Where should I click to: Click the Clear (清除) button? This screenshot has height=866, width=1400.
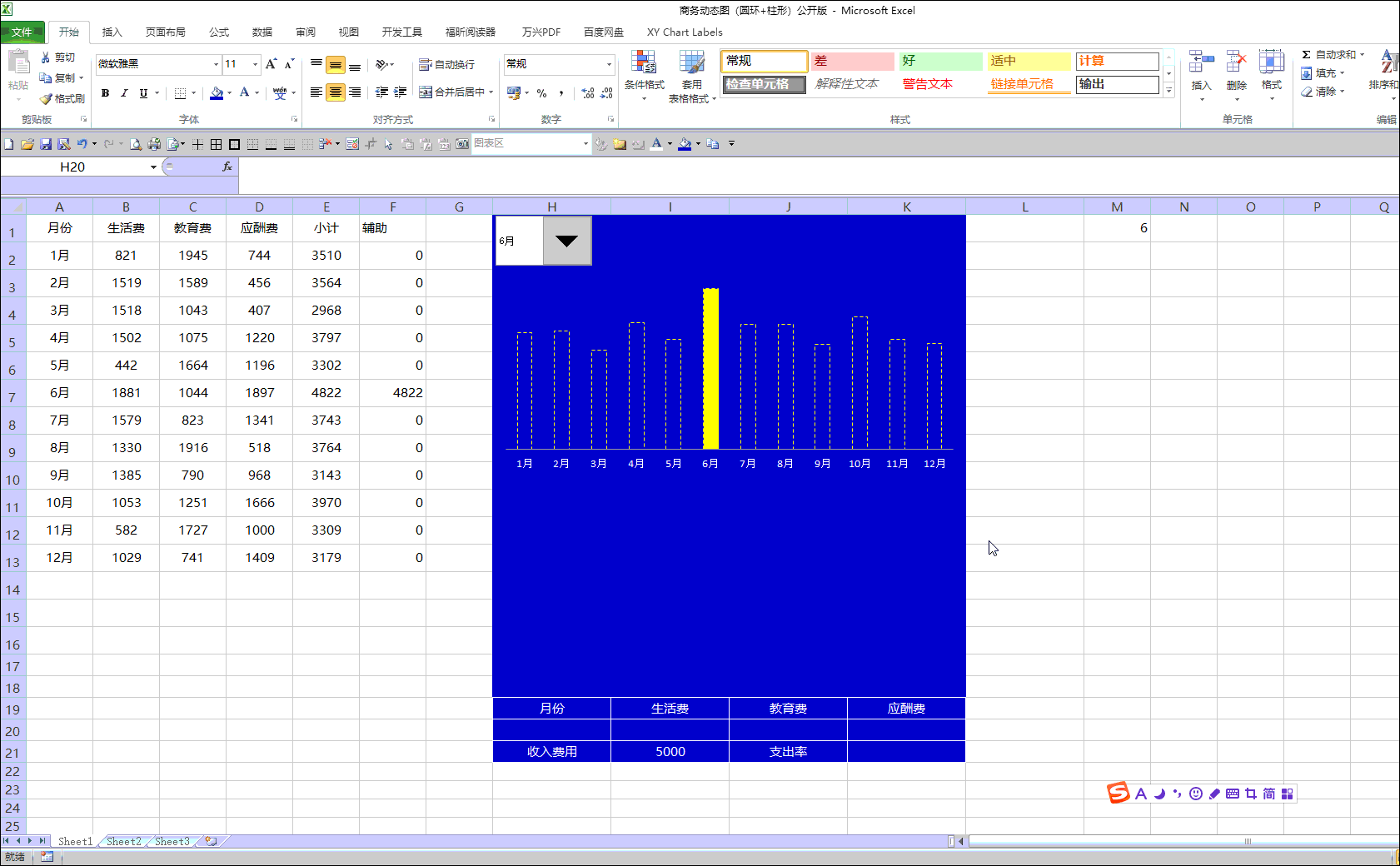pos(1324,92)
